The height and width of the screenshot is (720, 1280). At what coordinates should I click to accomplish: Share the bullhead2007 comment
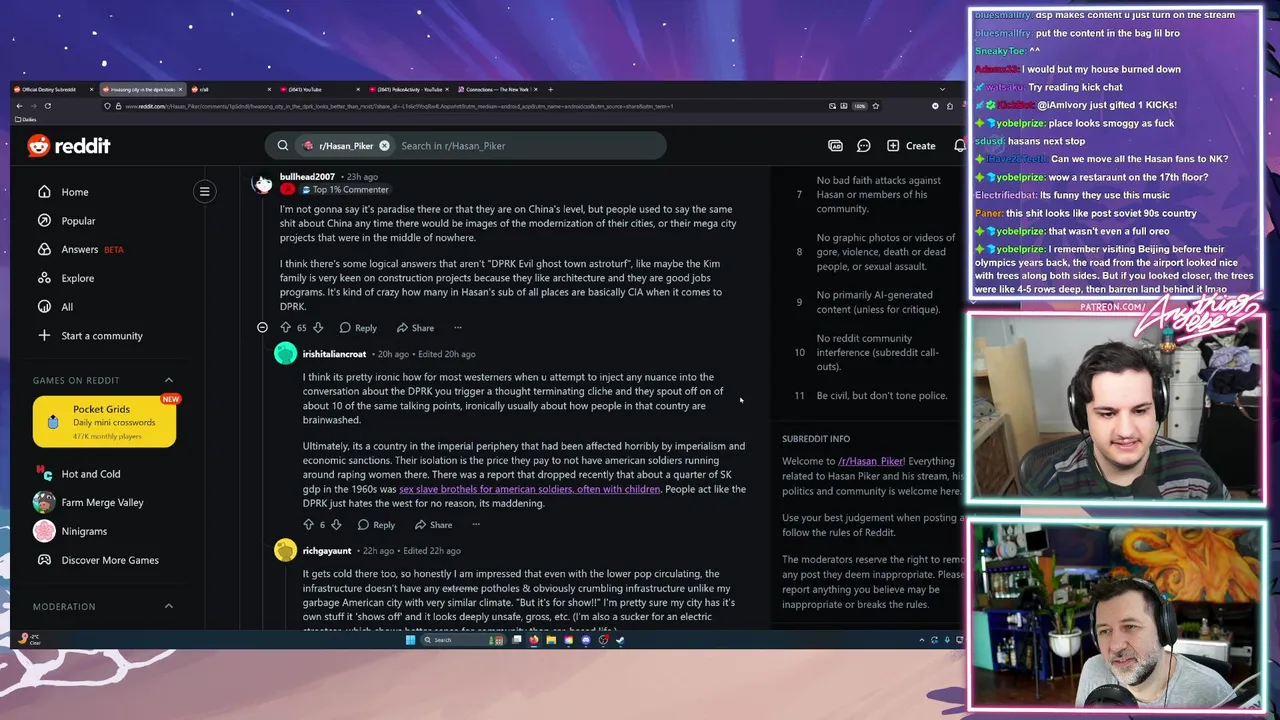[x=415, y=328]
